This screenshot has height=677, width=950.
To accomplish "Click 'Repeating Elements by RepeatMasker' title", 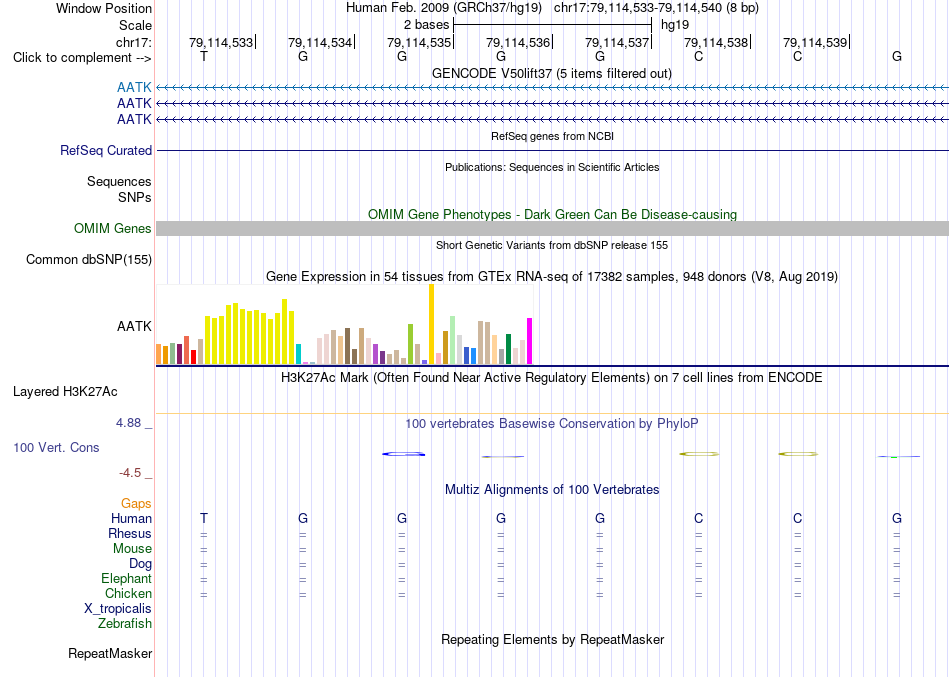I will [553, 639].
